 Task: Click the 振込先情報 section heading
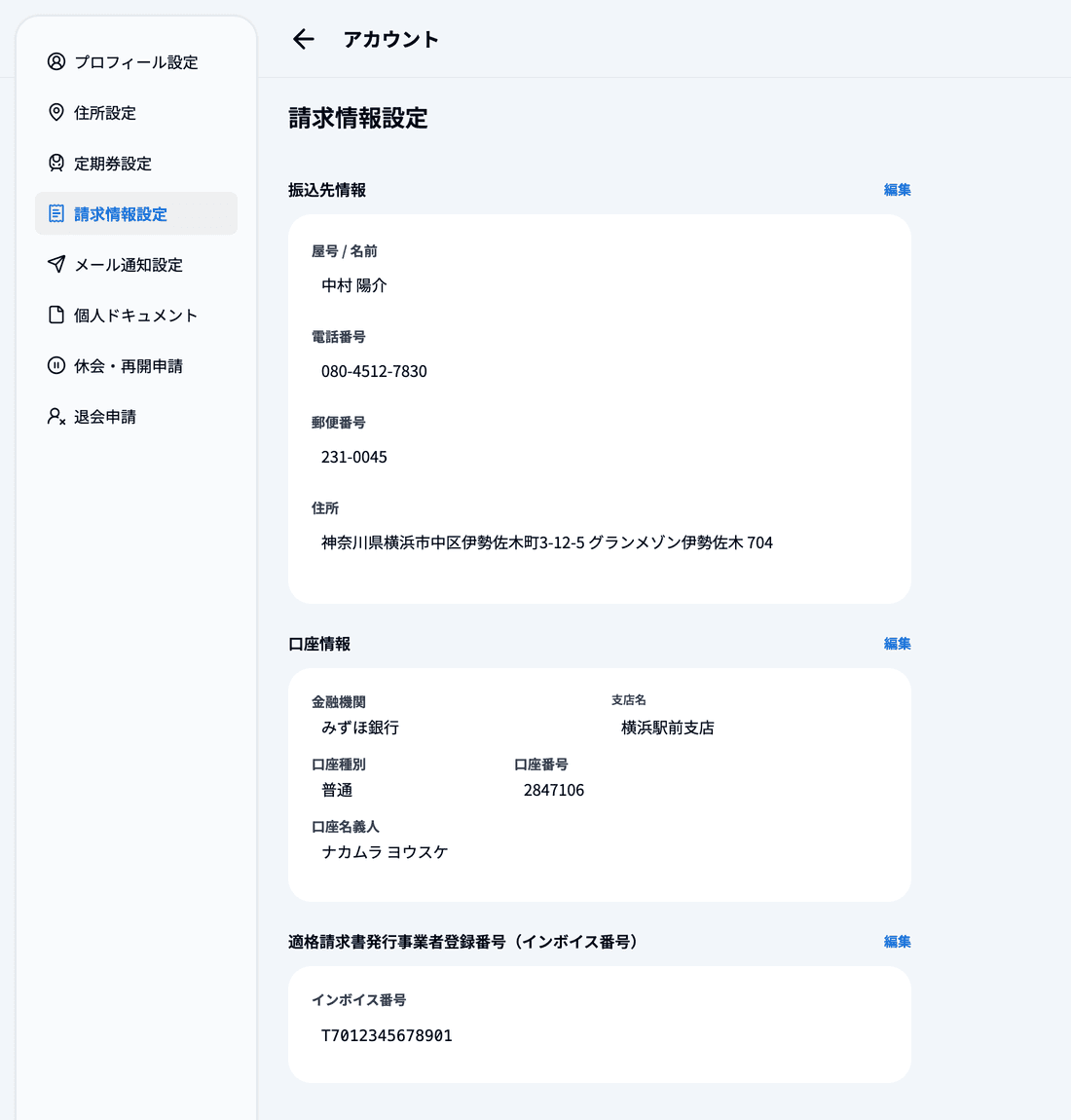(327, 190)
